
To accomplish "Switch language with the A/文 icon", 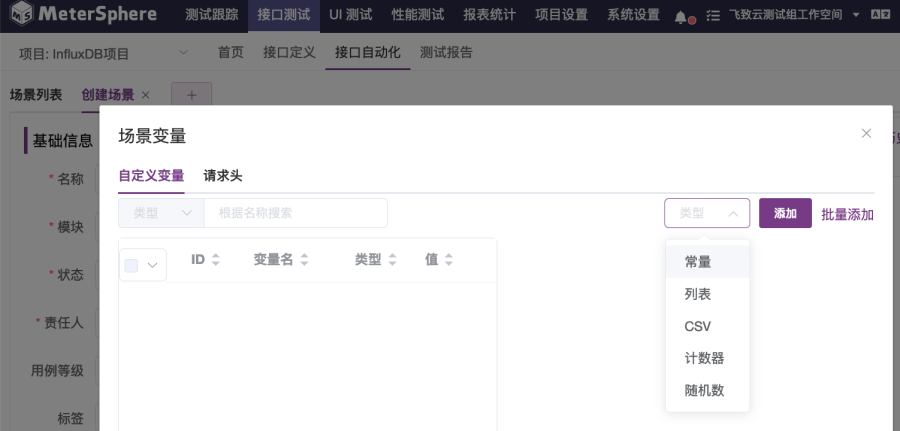I will 880,15.
